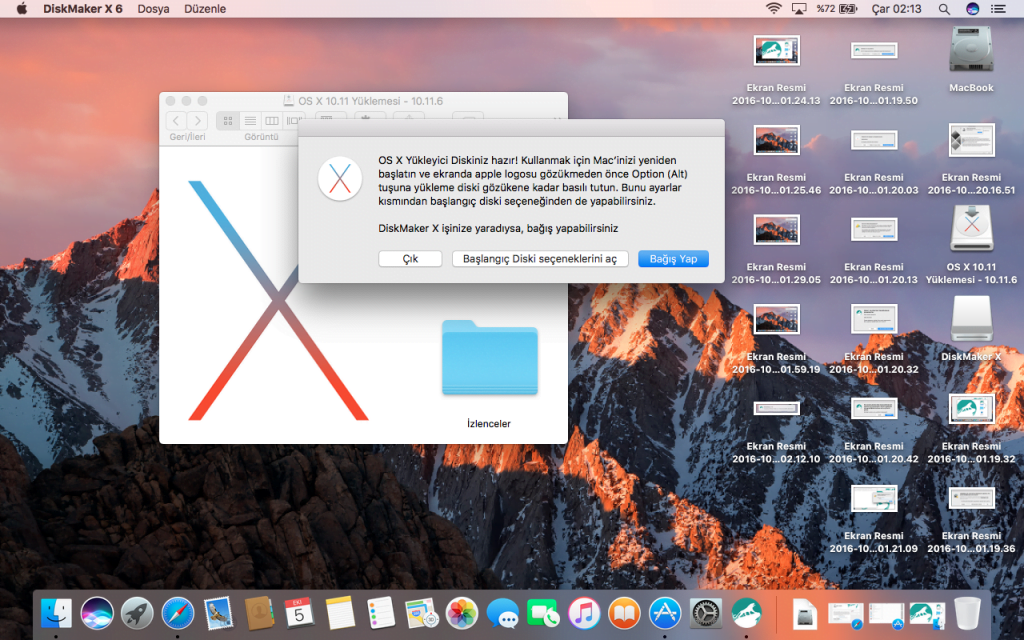Open Başlangıç Diski seçeneklerini aç
The height and width of the screenshot is (640, 1024).
pyautogui.click(x=540, y=259)
